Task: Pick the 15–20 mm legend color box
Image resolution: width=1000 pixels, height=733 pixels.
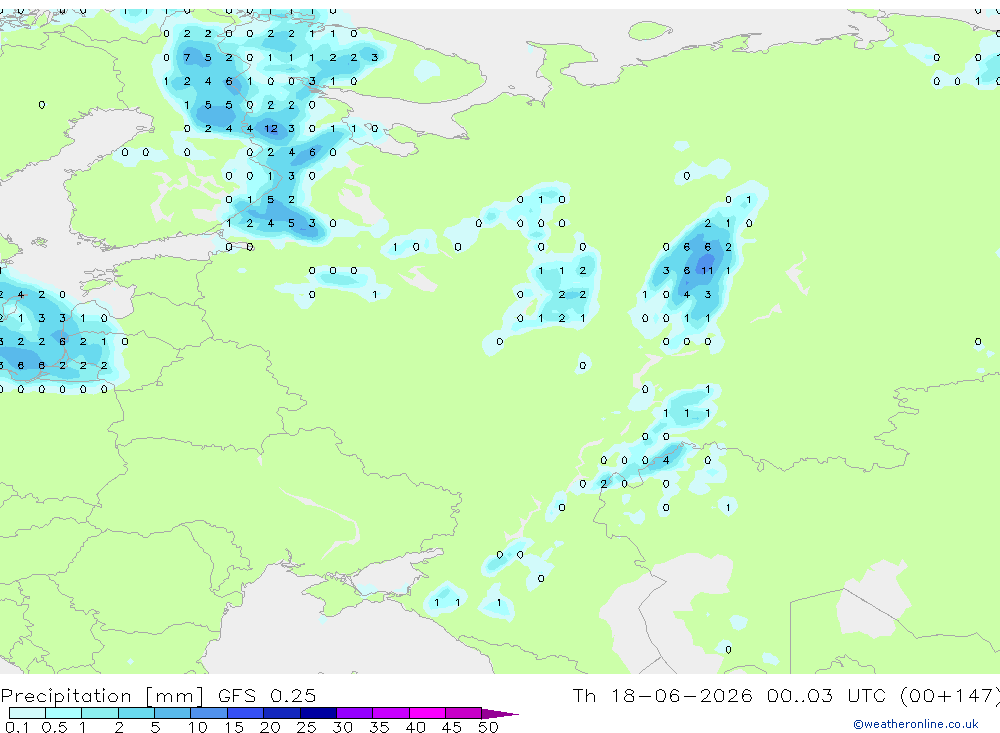Action: pos(246,713)
